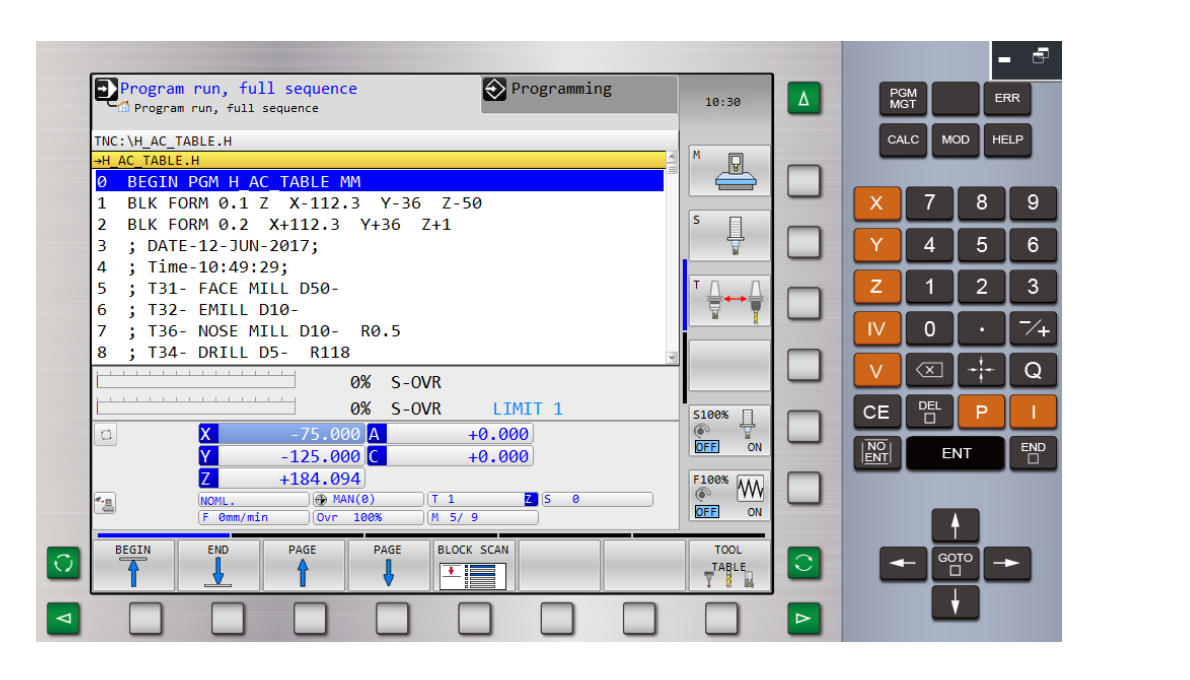Click the orange I incremental key
The image size is (1190, 680).
pos(1033,411)
